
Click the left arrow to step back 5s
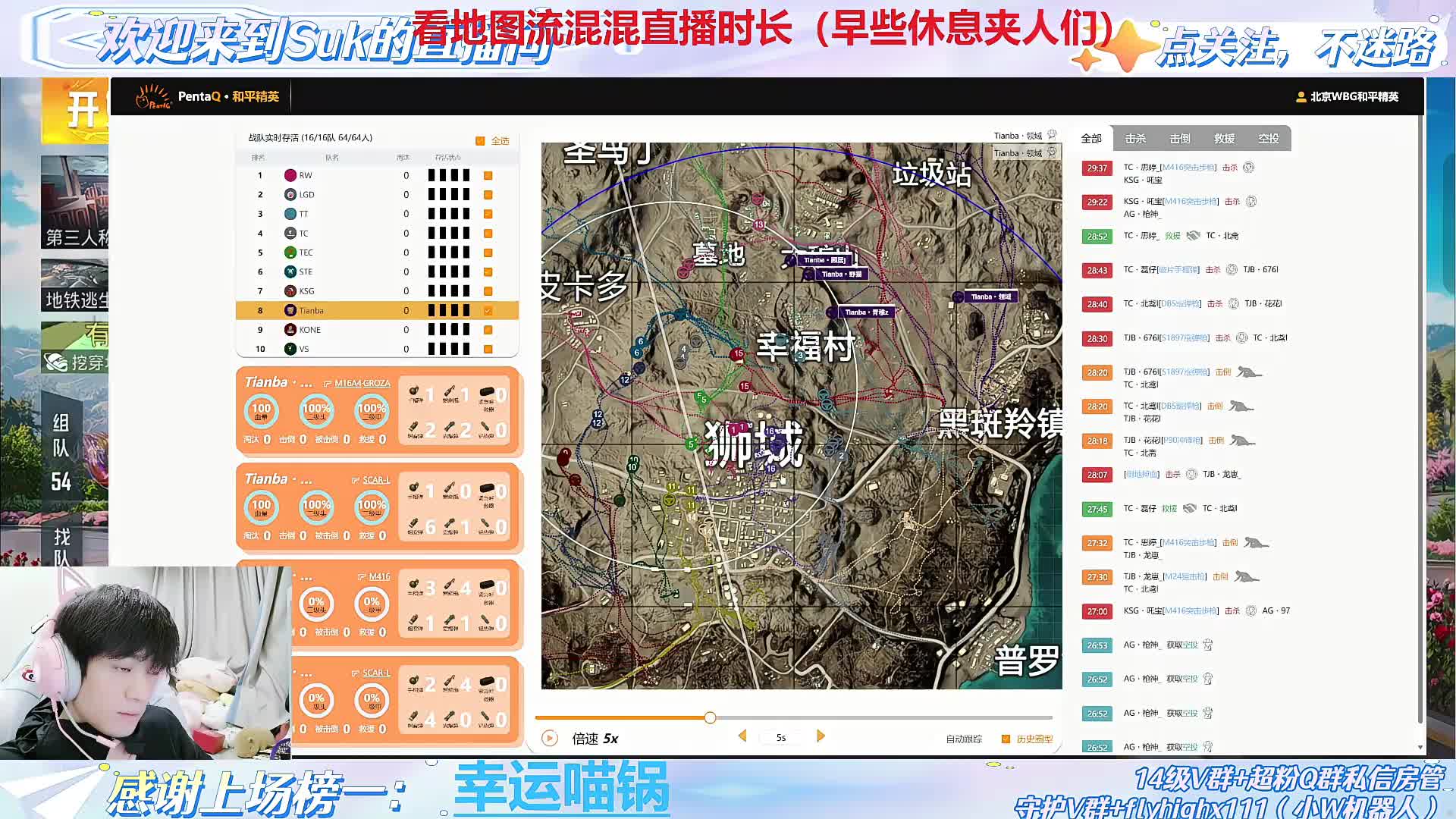[x=742, y=736]
